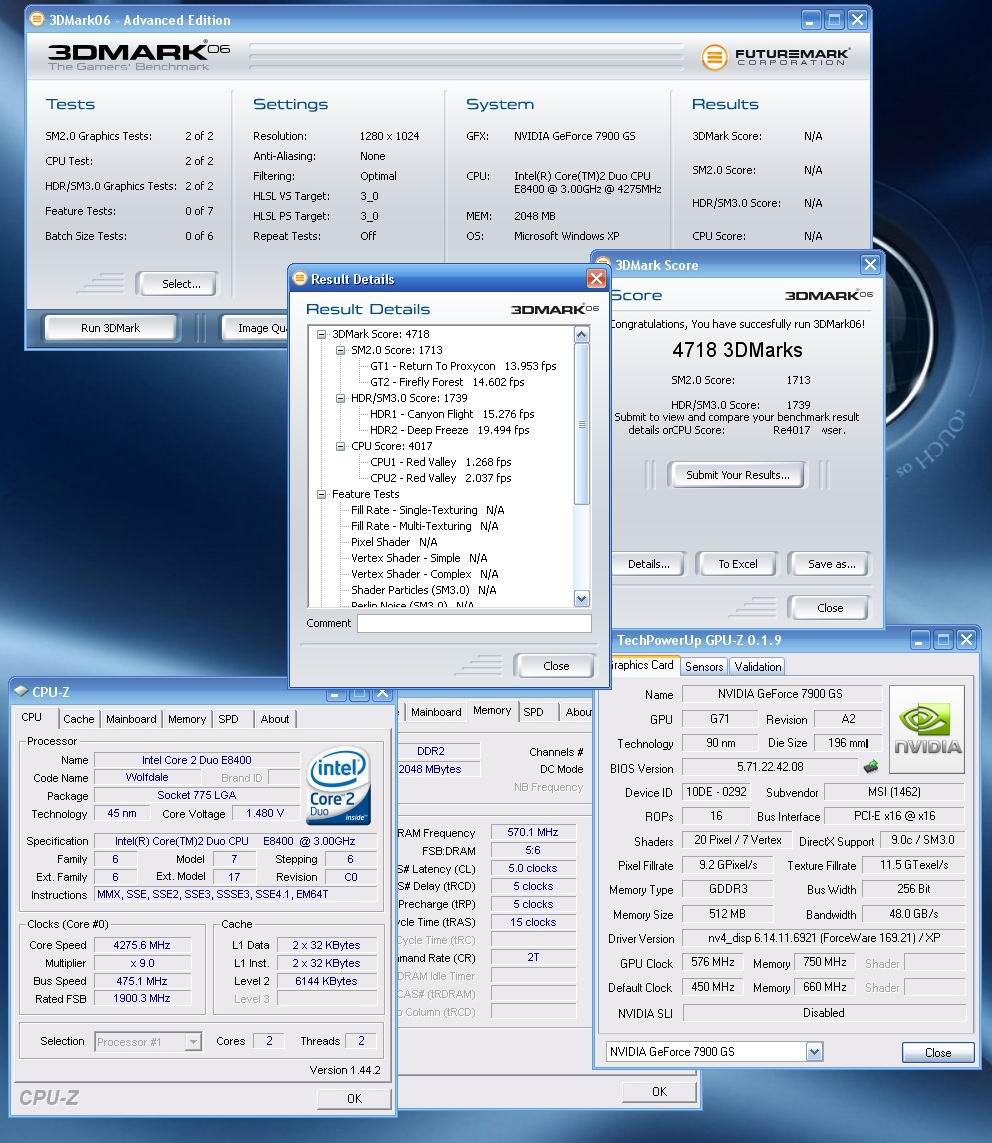Click the Result Details title bar icon
Image resolution: width=992 pixels, height=1143 pixels.
pyautogui.click(x=300, y=278)
